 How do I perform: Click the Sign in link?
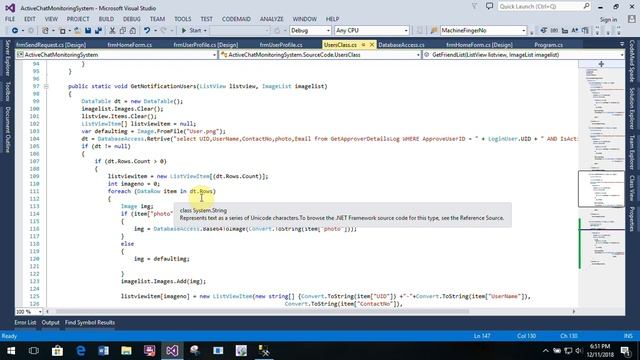pos(608,19)
